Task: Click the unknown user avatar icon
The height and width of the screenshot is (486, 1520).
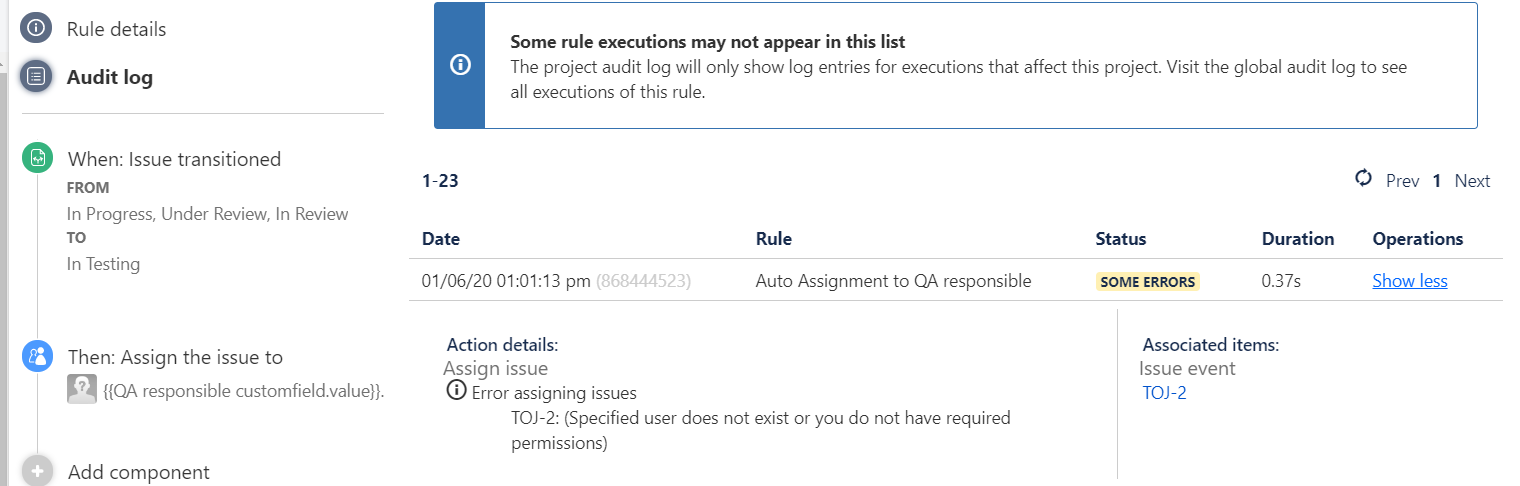Action: pos(82,390)
